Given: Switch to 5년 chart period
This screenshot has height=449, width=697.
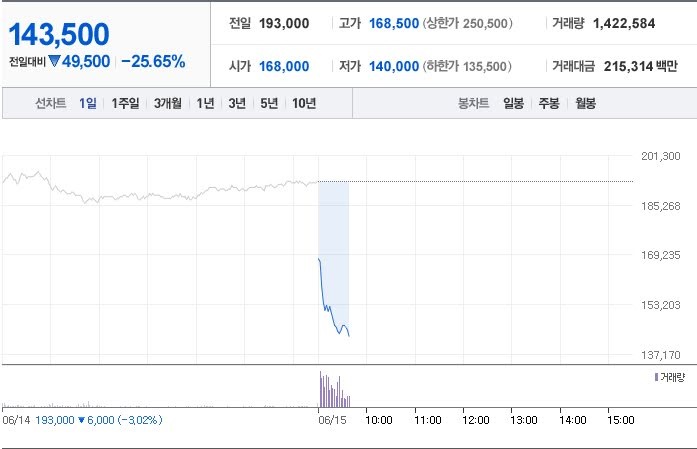Looking at the screenshot, I should click(269, 103).
